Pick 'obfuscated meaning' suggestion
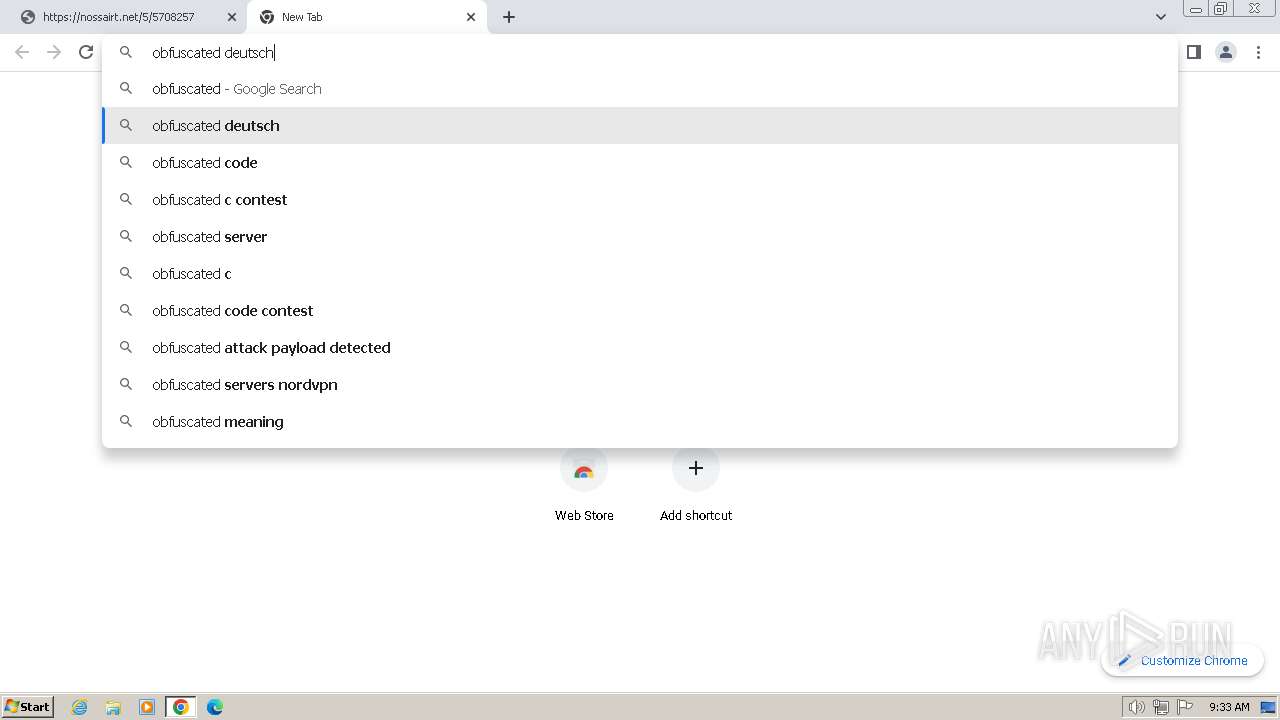This screenshot has height=720, width=1280. tap(640, 422)
